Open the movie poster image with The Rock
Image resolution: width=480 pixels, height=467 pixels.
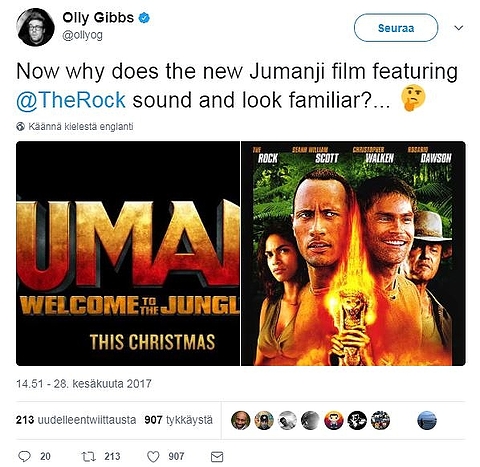pyautogui.click(x=353, y=253)
